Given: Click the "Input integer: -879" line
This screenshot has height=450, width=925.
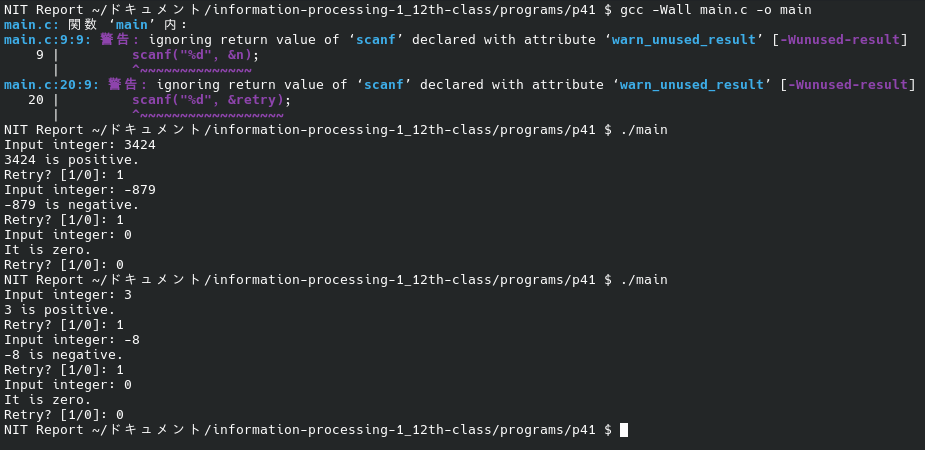Looking at the screenshot, I should (x=80, y=189).
